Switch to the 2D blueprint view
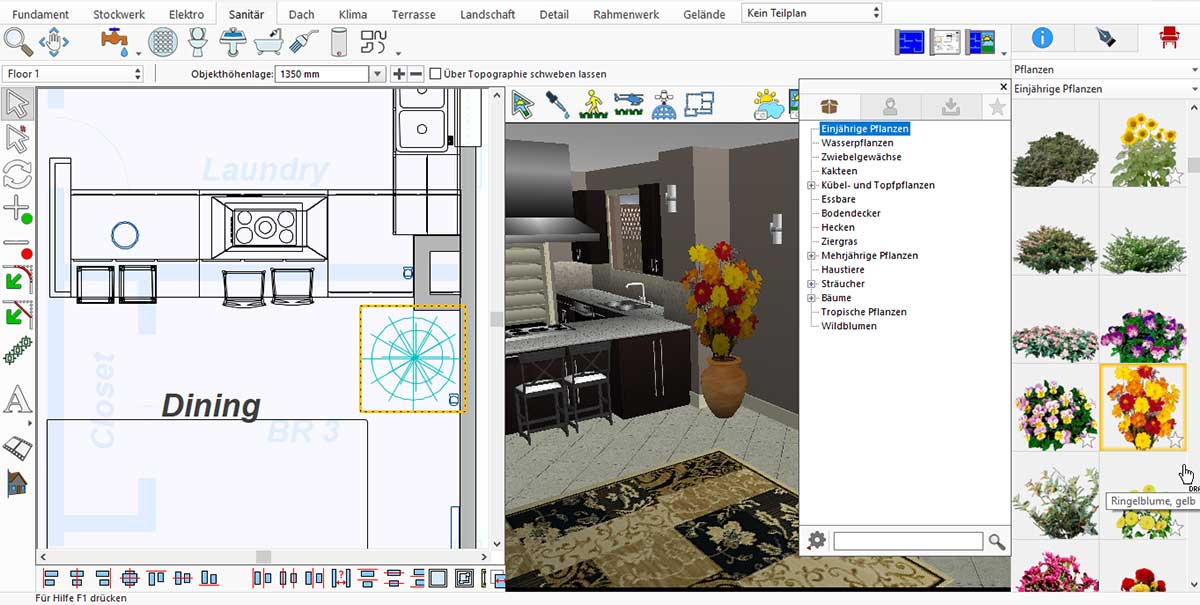 point(910,41)
